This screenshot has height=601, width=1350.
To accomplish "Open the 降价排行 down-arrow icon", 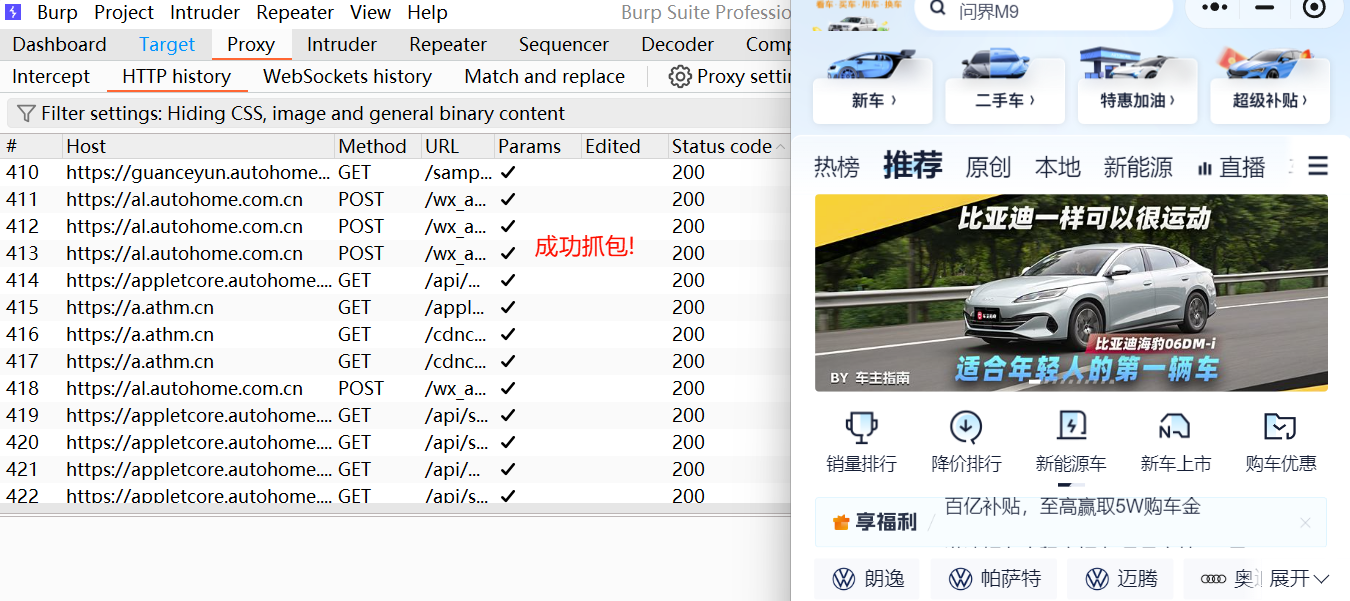I will pos(966,427).
